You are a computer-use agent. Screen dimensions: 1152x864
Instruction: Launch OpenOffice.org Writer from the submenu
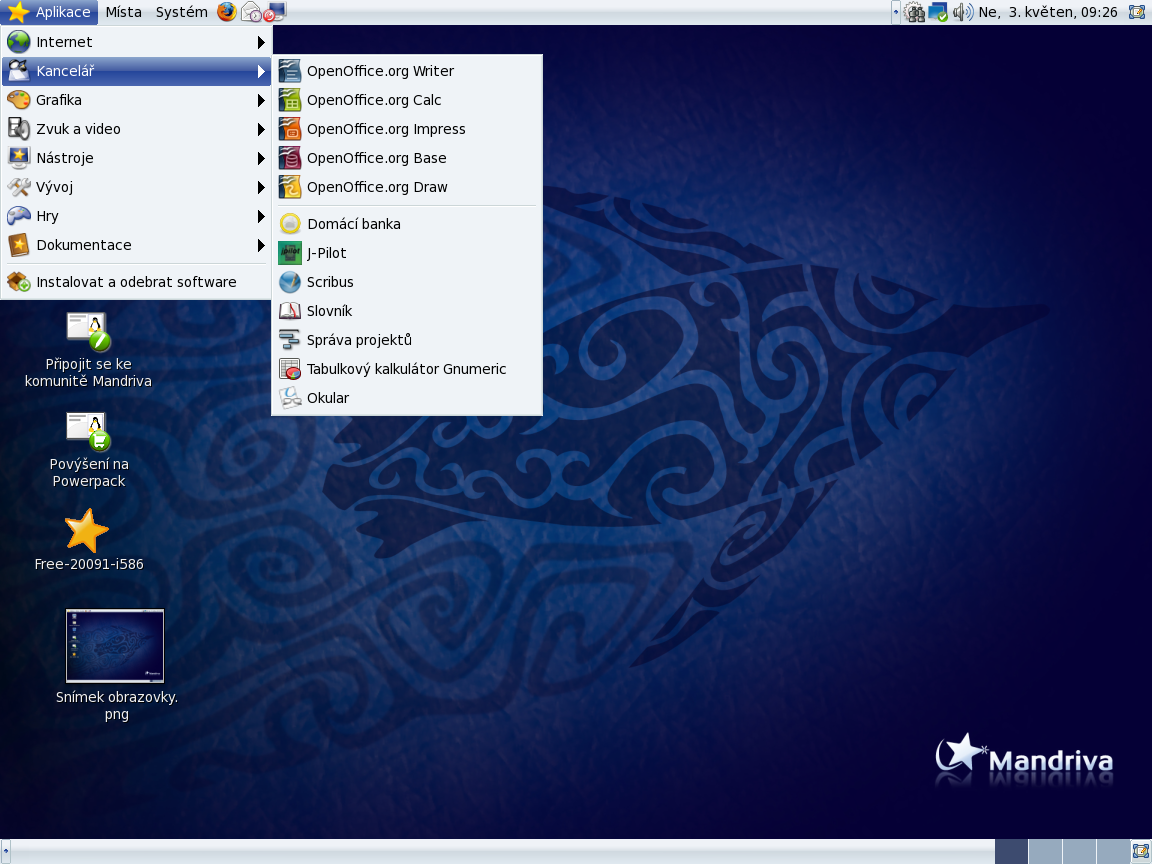click(x=407, y=71)
